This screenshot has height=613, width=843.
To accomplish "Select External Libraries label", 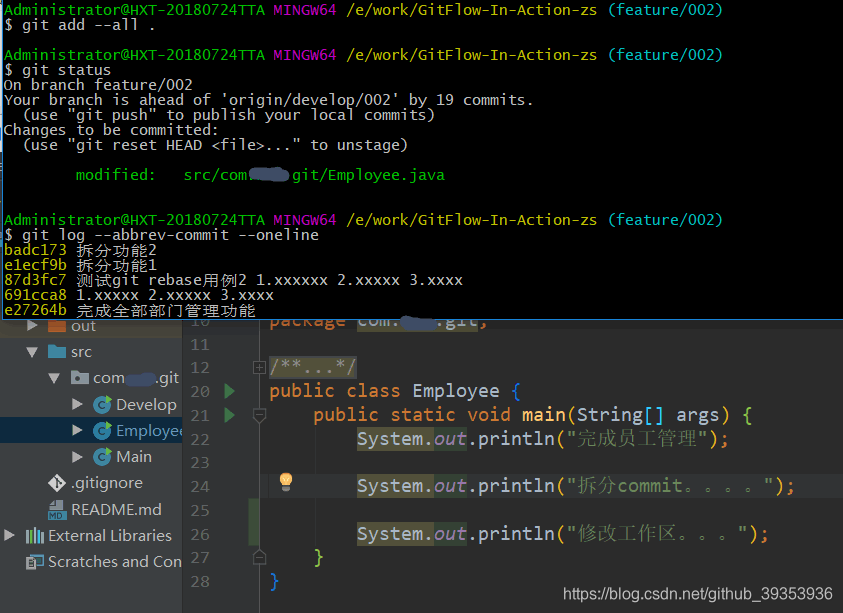I will tap(110, 536).
